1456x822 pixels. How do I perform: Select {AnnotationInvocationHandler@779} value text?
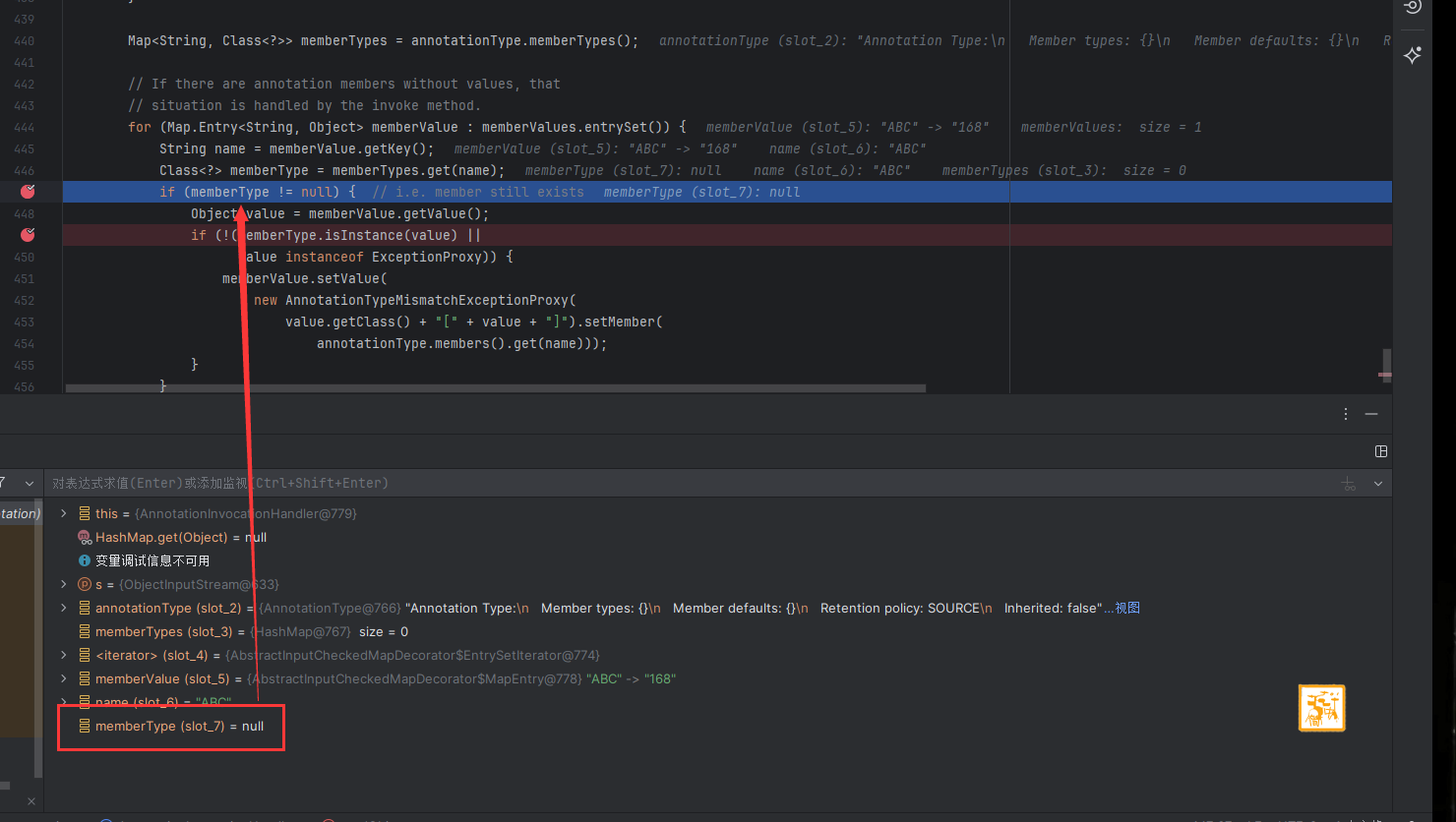(245, 513)
